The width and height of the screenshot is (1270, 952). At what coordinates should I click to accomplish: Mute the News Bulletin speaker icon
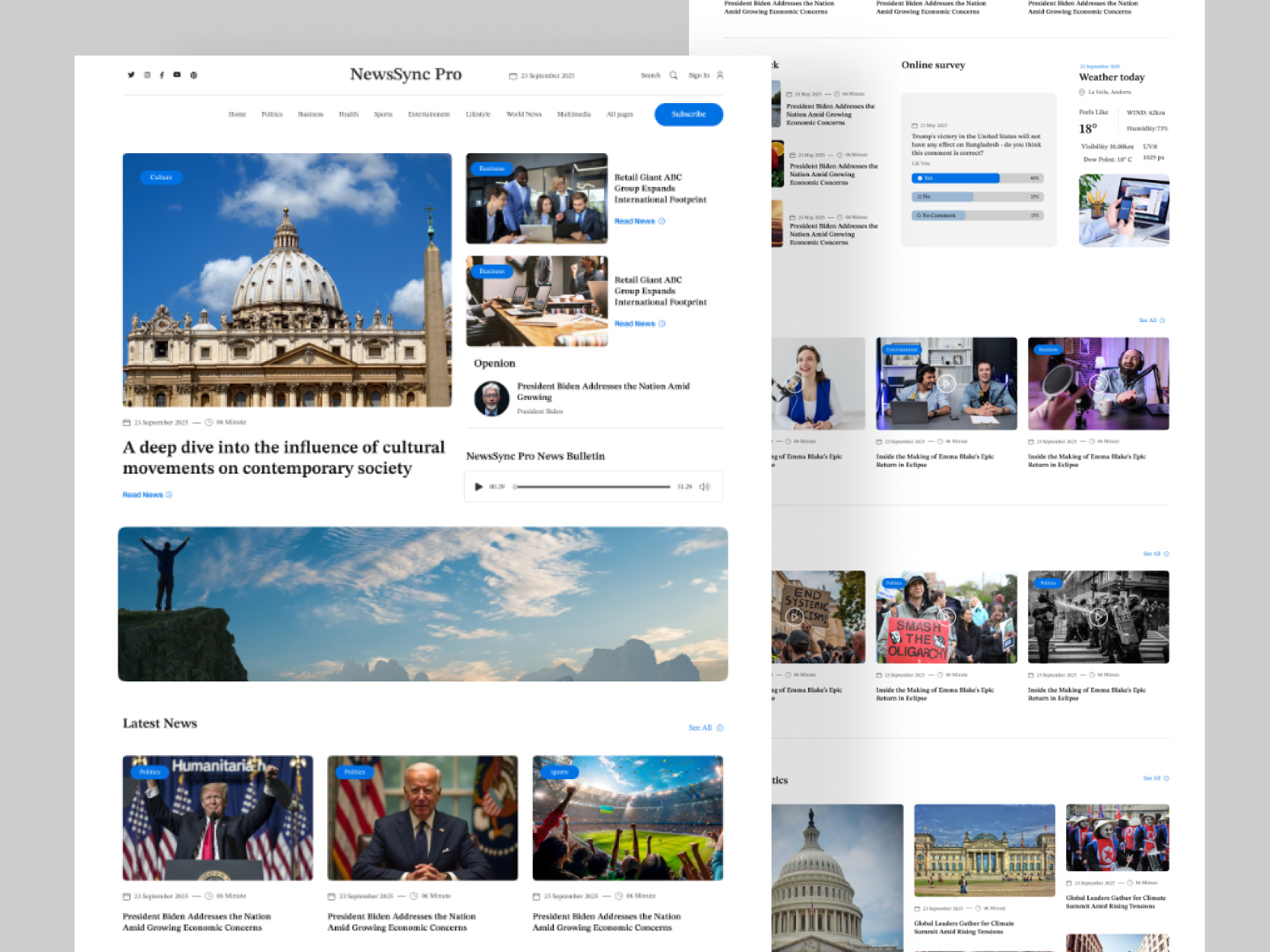(704, 487)
